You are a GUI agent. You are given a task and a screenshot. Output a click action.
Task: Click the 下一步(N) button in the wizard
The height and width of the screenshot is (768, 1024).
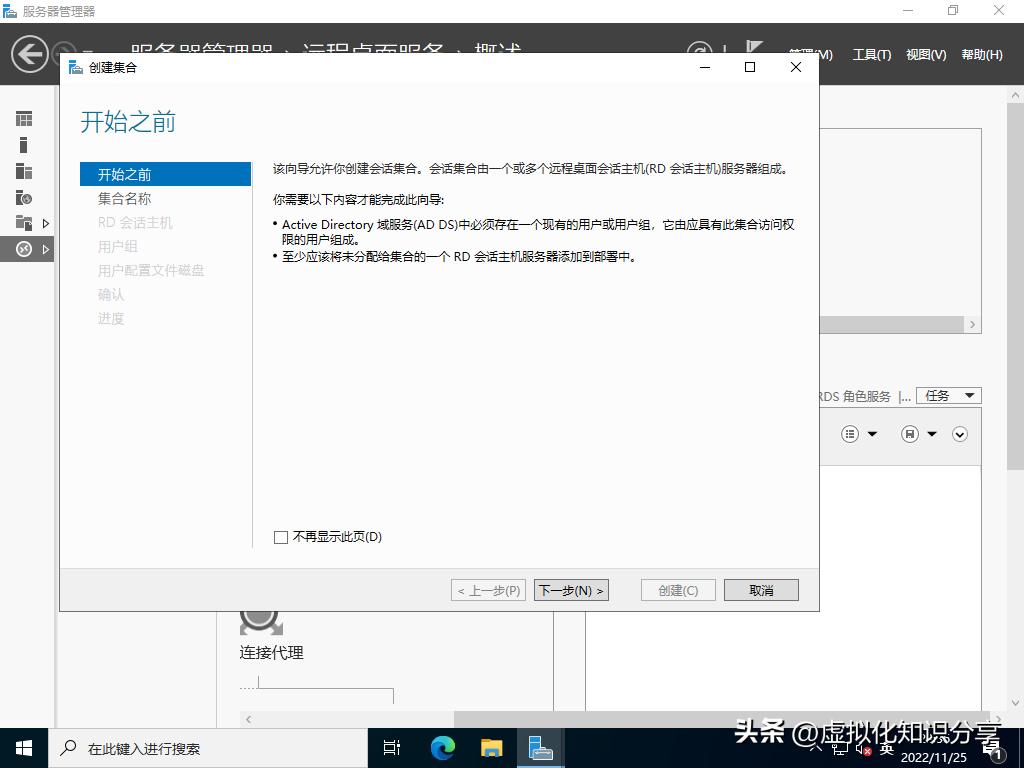coord(571,589)
